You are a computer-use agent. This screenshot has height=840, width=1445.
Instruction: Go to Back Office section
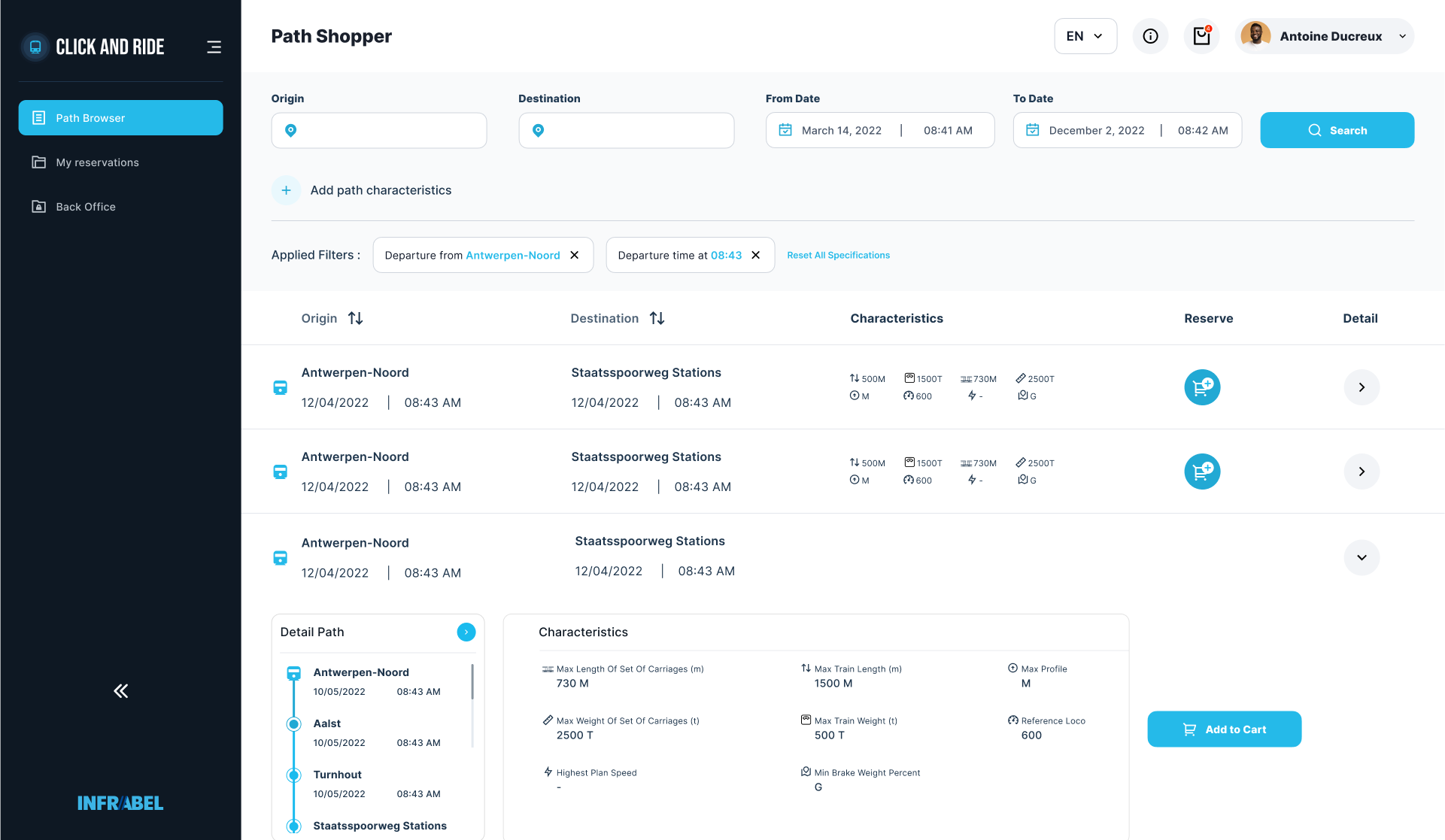pos(86,207)
